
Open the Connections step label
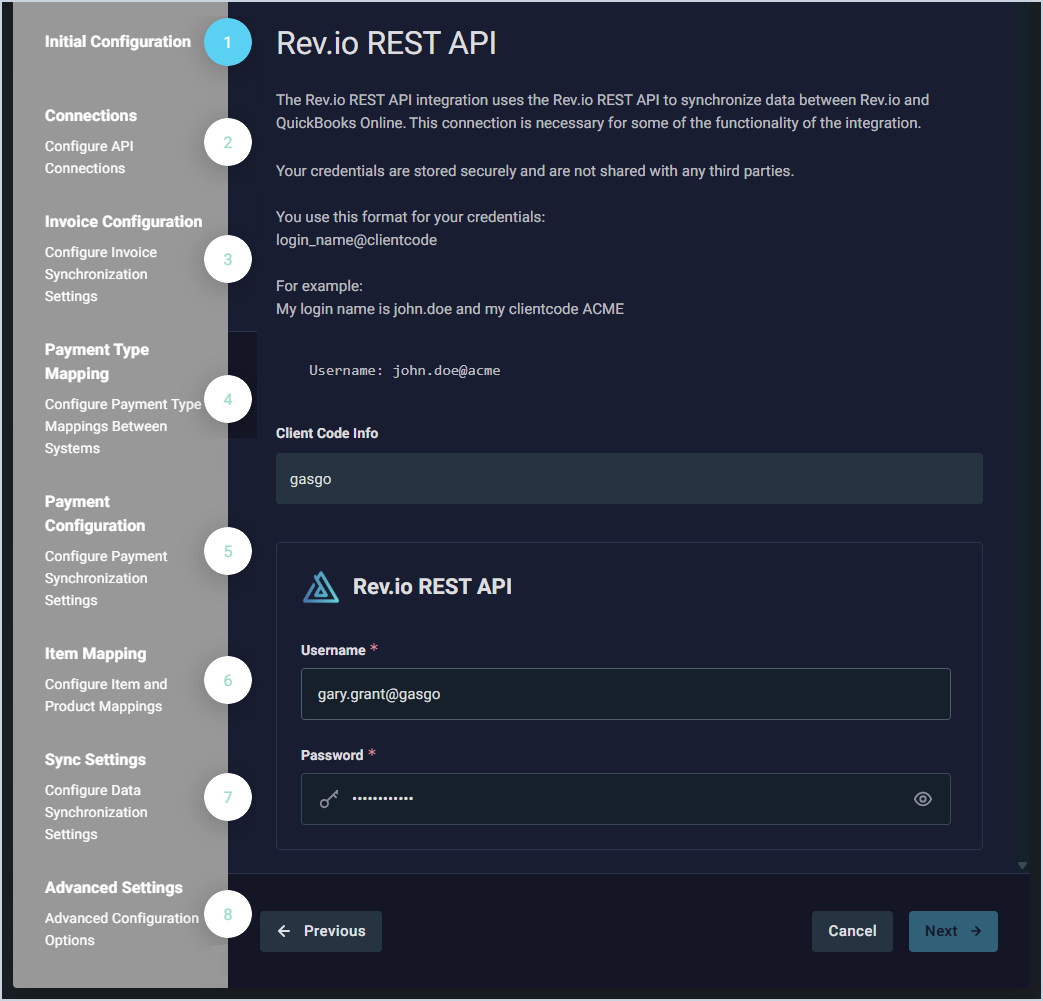pos(91,116)
